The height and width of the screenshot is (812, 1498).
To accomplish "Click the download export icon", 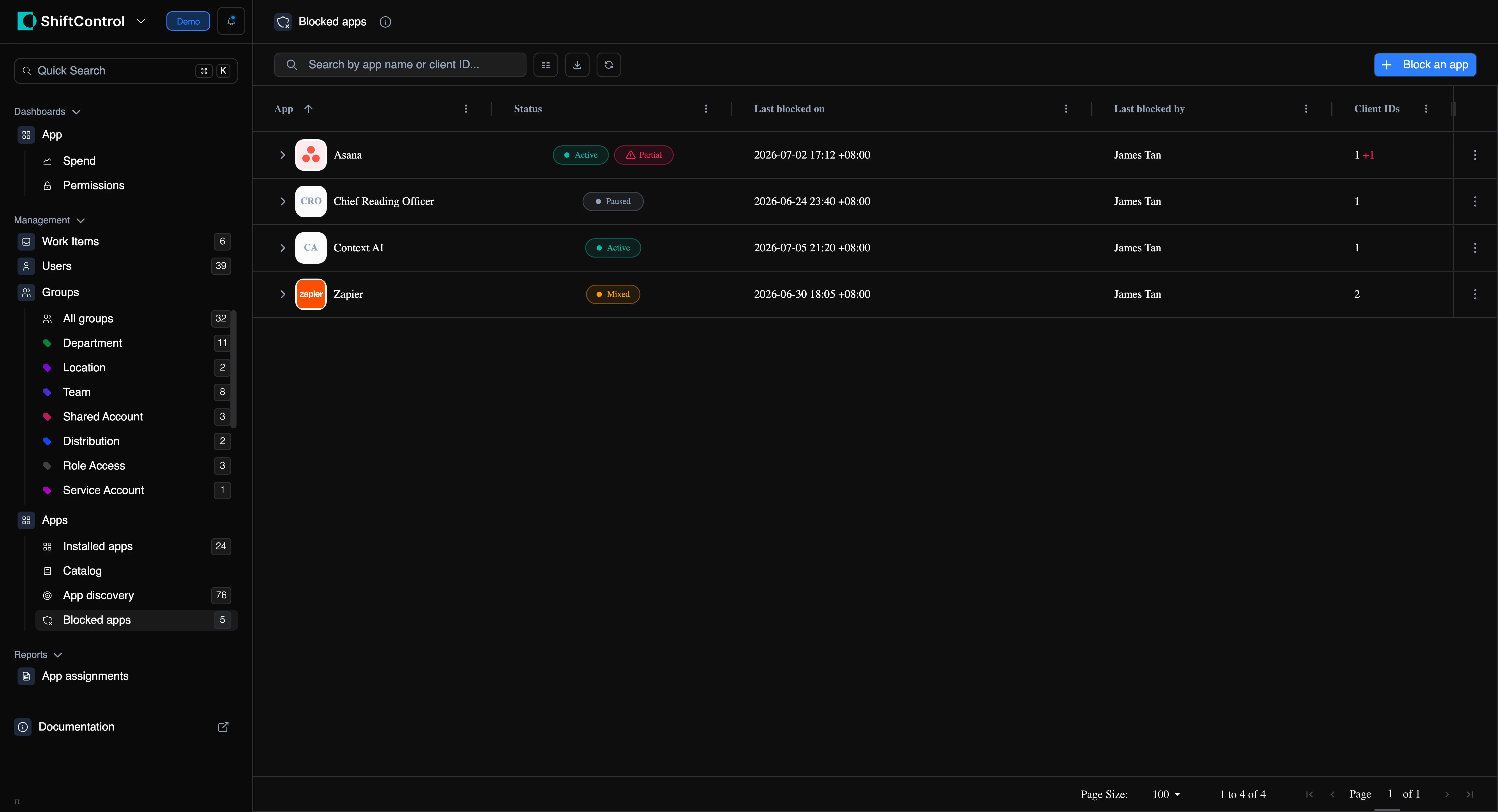I will tap(577, 65).
